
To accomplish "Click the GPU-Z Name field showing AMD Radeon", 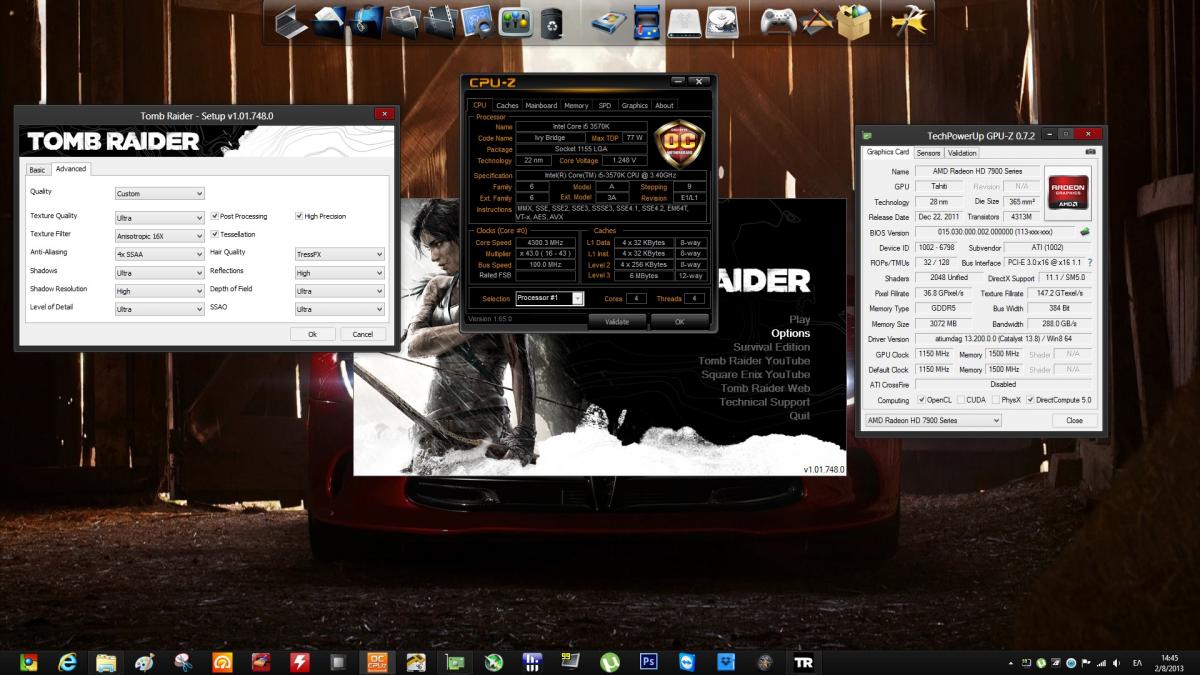I will tap(976, 172).
